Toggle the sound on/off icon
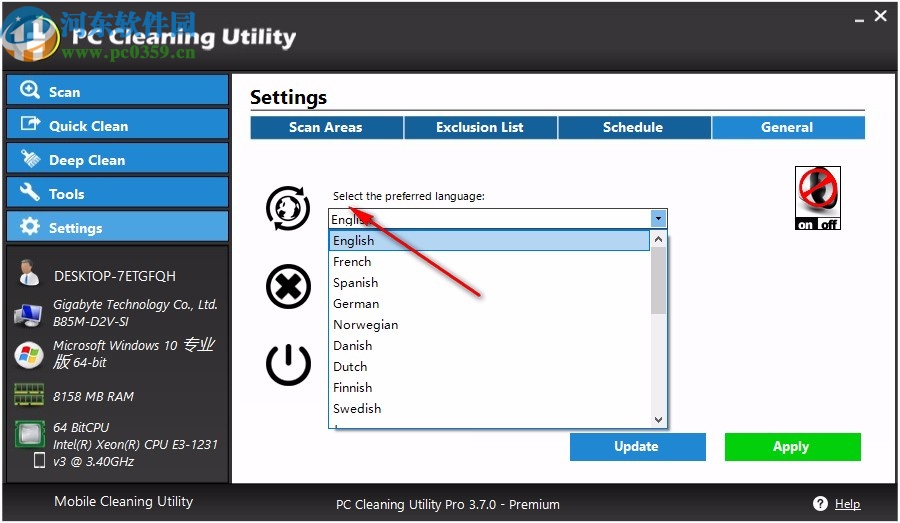 [817, 198]
